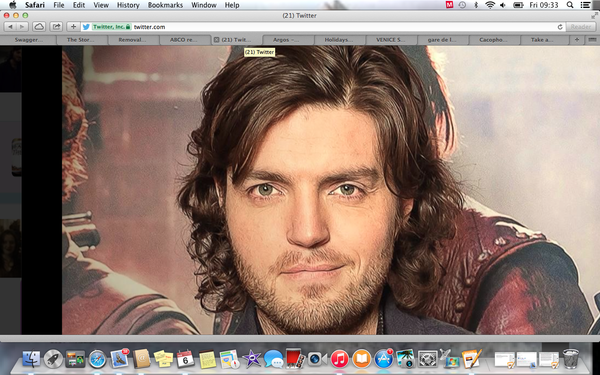Open the Apple menu
The image size is (600, 375).
(x=13, y=5)
